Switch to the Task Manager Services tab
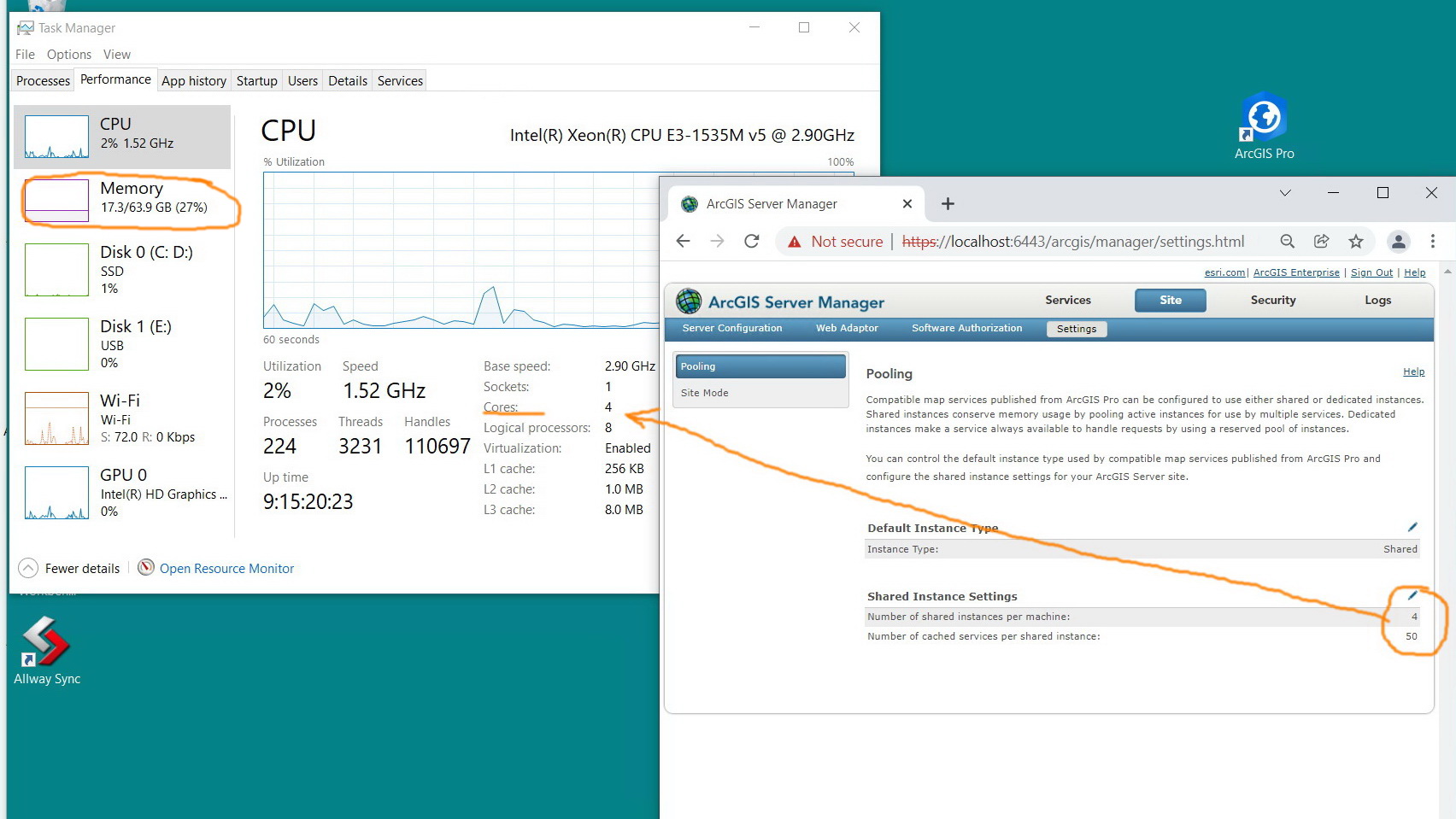The image size is (1456, 819). point(400,81)
